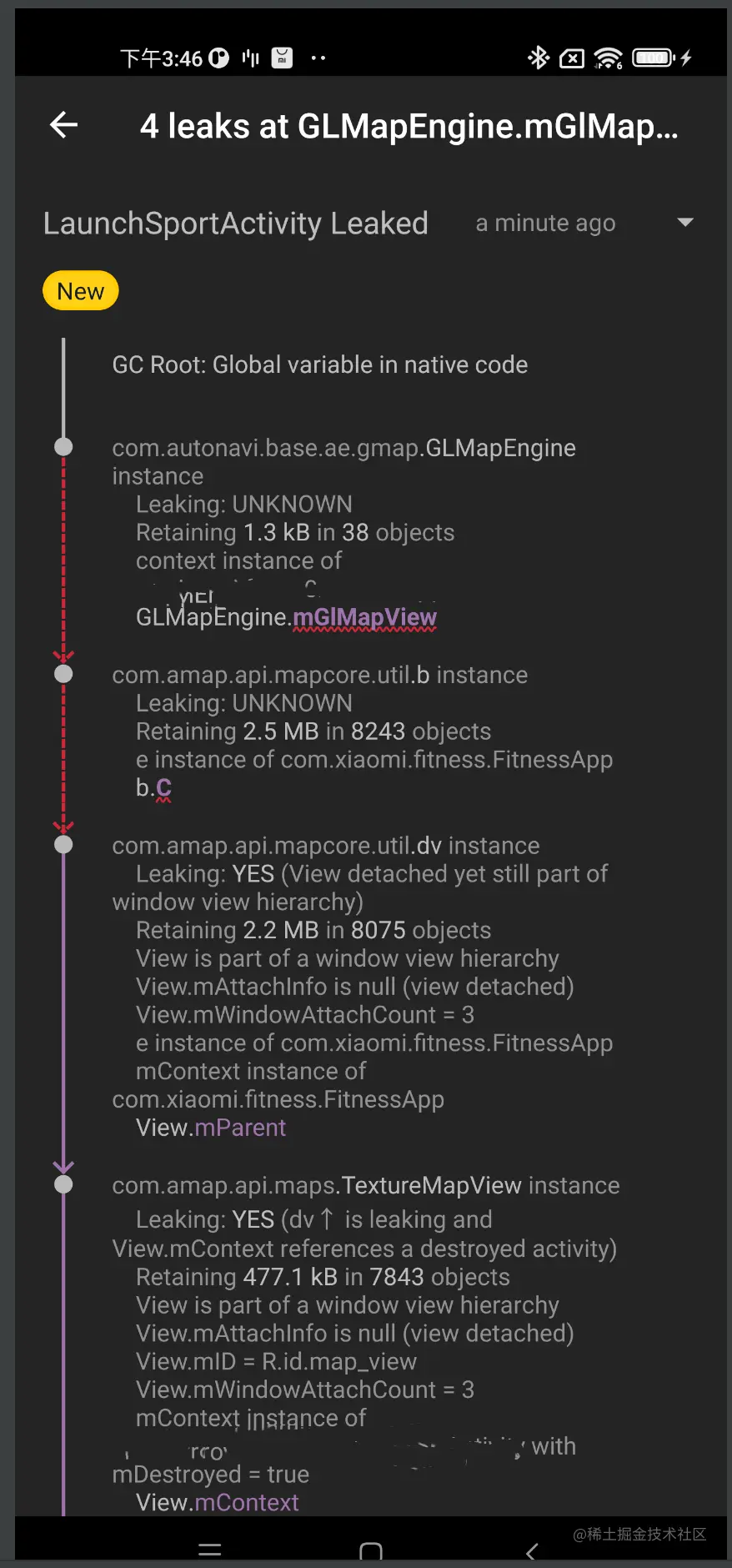Tap the GC Root native code row
Screen dimensions: 732x1568
click(319, 364)
